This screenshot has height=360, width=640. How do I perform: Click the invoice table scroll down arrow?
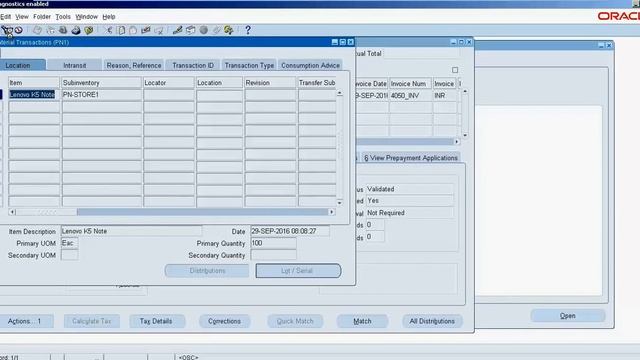point(465,135)
